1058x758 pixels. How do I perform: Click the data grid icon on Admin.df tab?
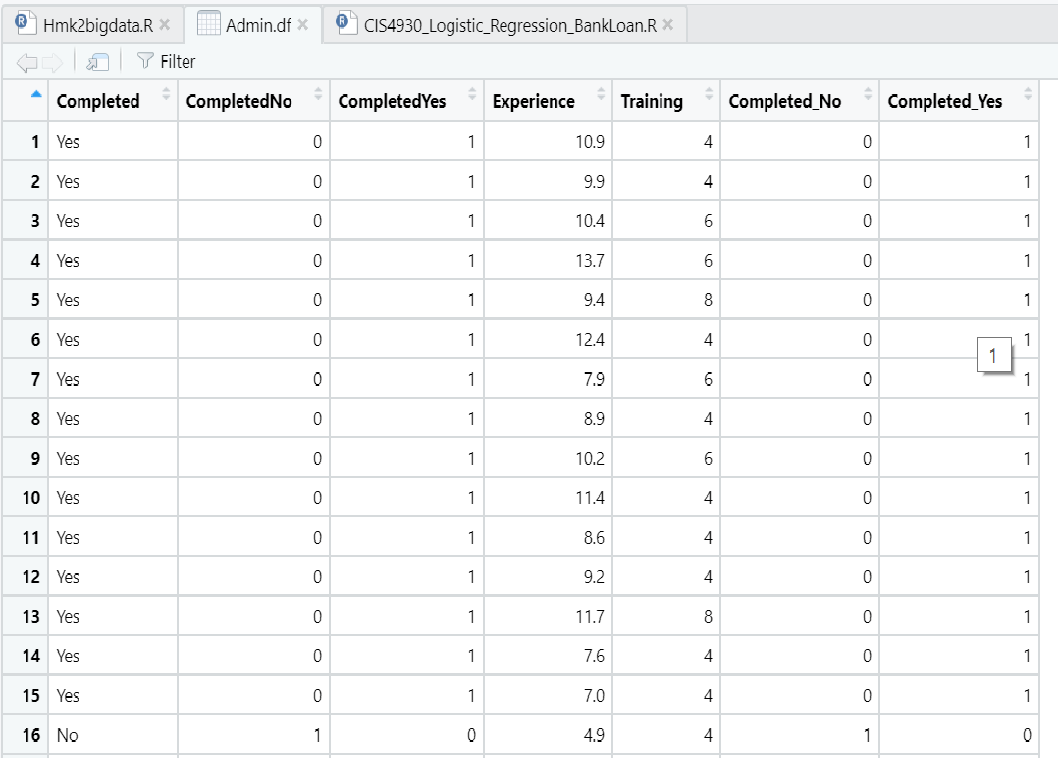208,24
